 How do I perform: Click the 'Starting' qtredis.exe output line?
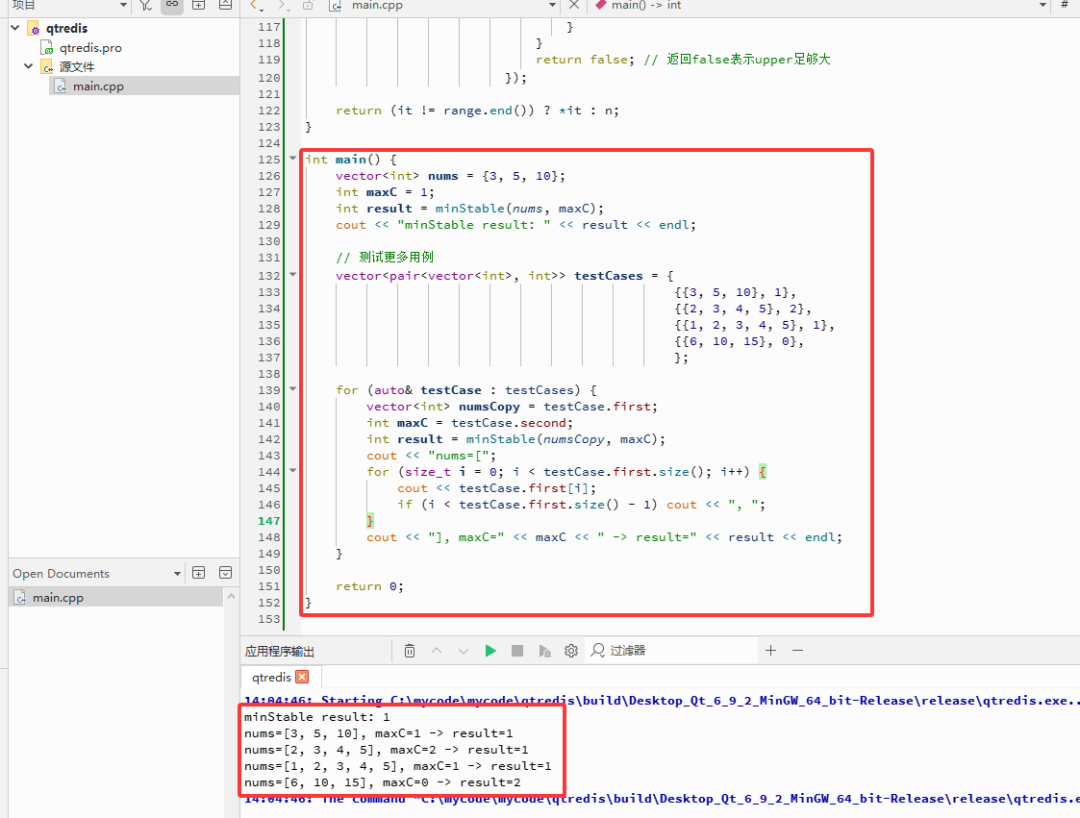[x=661, y=700]
